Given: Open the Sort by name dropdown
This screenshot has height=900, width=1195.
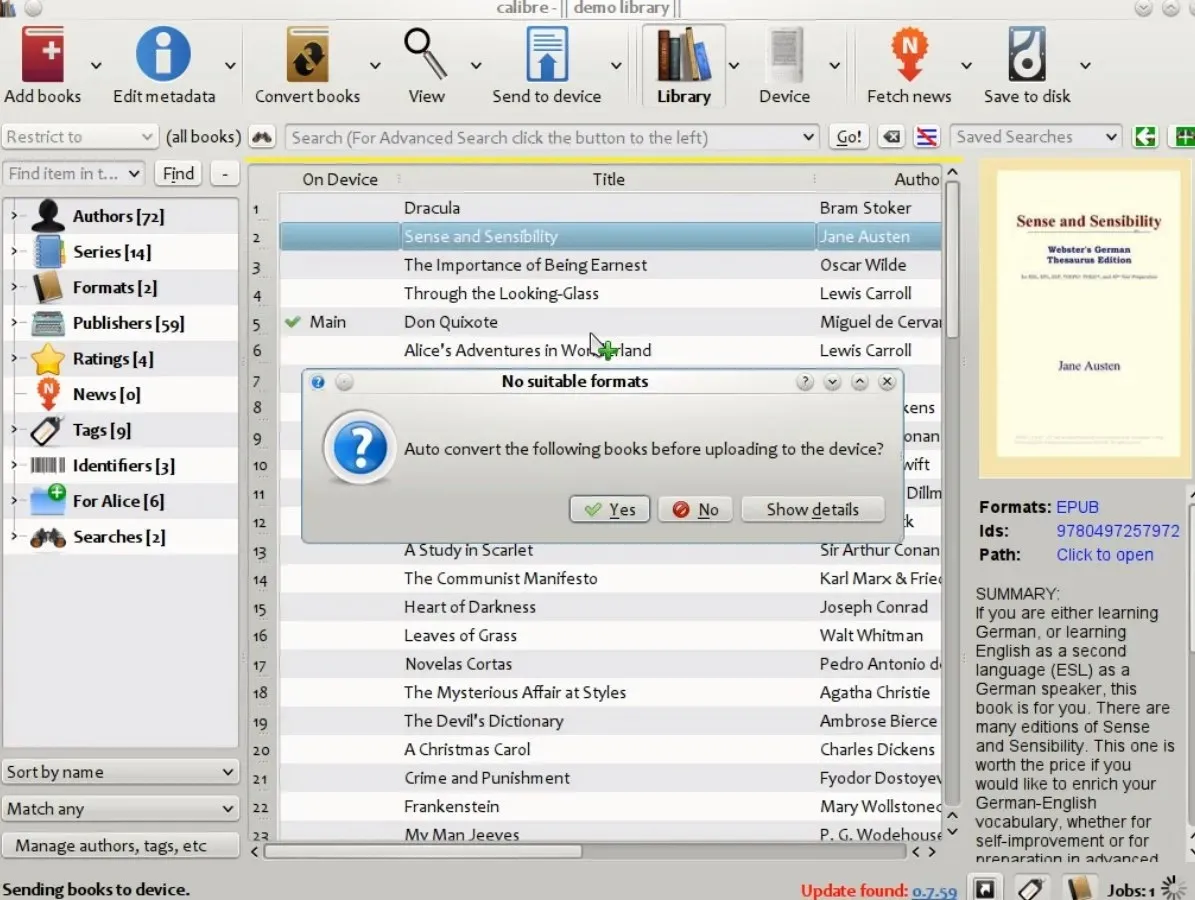Looking at the screenshot, I should click(120, 771).
